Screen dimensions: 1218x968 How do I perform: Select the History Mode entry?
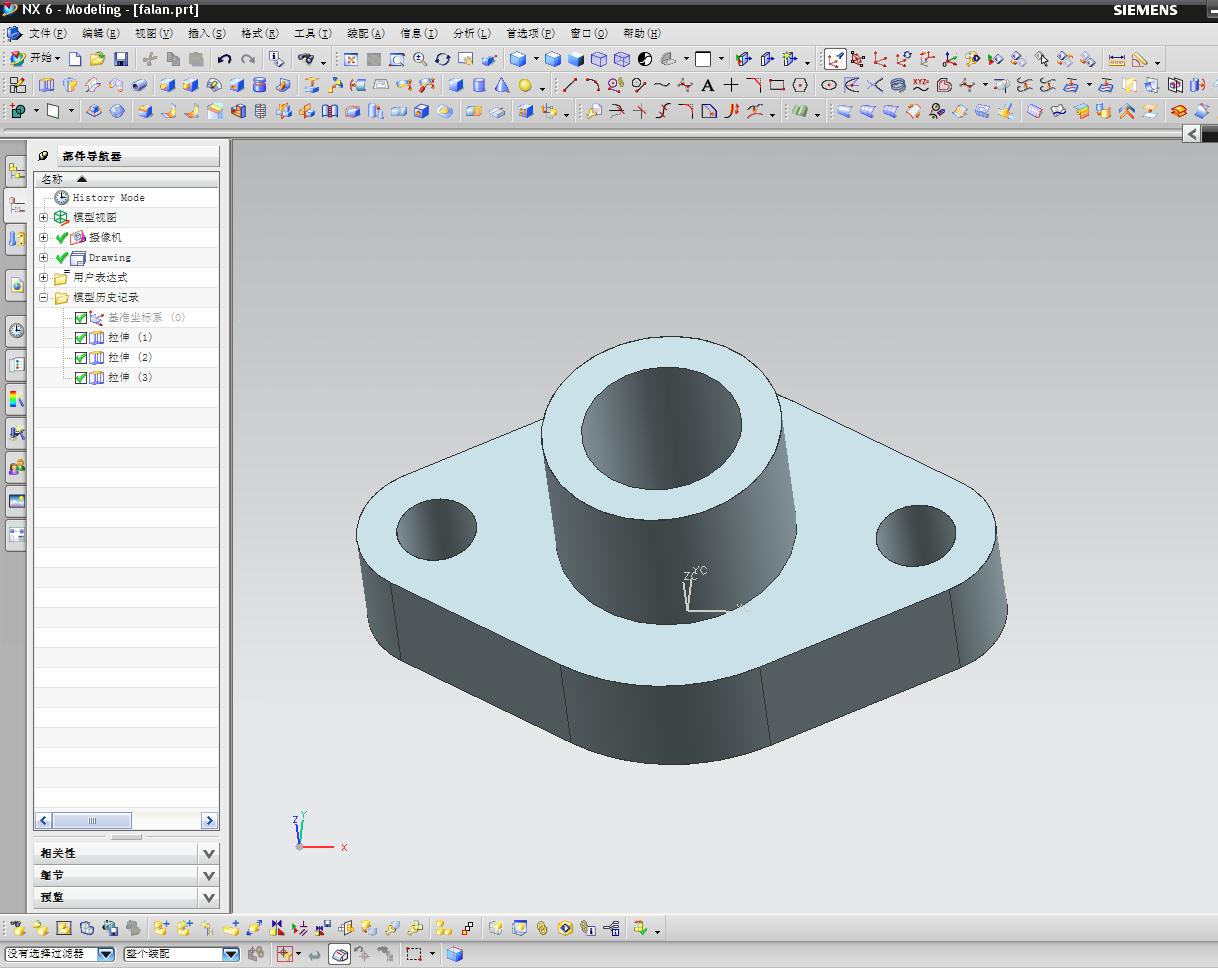[x=108, y=198]
